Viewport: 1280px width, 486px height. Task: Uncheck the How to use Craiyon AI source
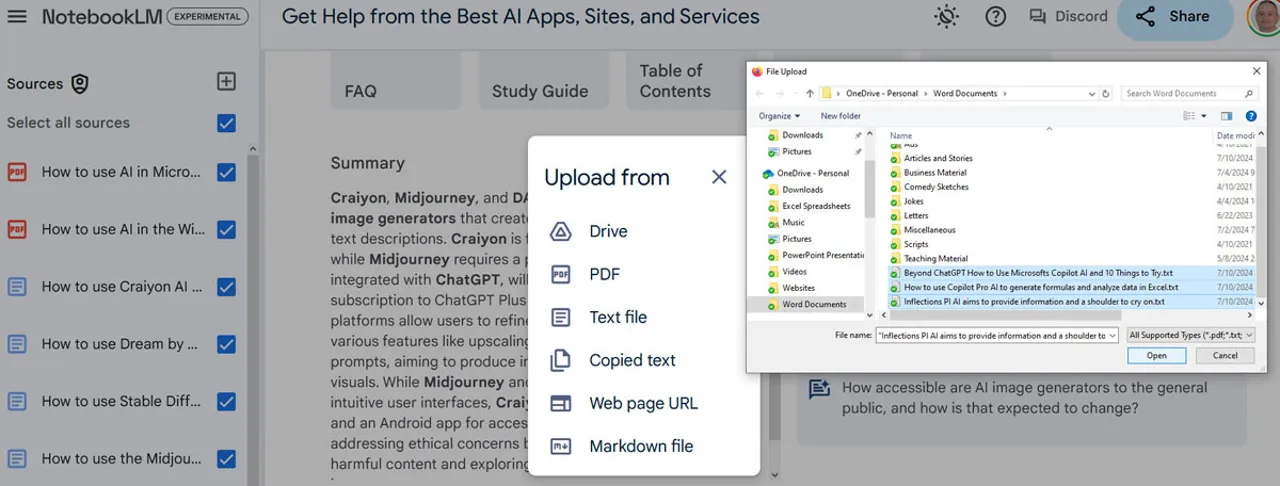click(226, 287)
